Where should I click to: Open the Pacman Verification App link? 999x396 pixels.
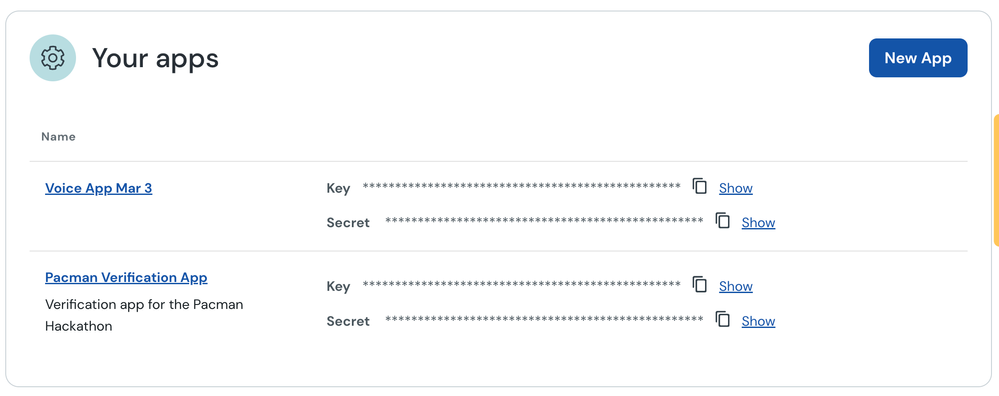(x=126, y=278)
